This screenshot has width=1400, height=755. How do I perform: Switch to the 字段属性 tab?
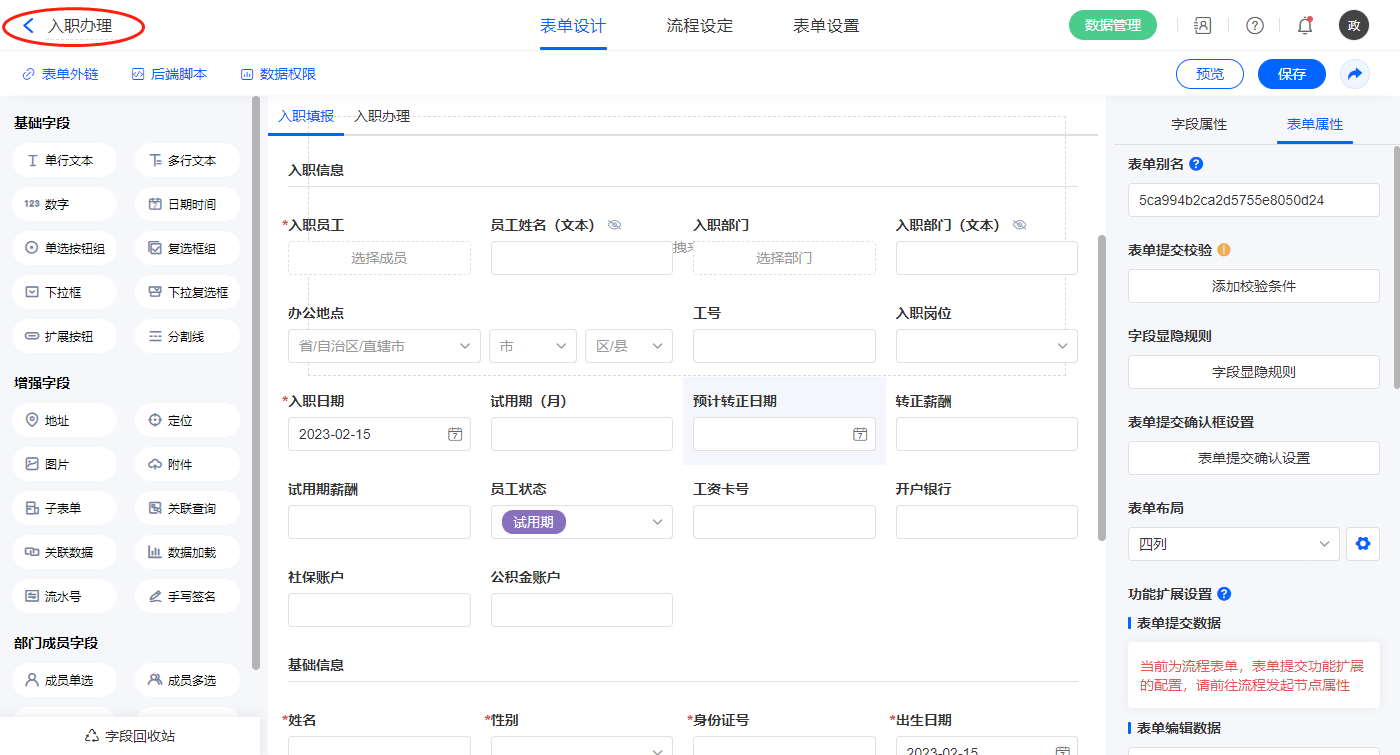point(1198,124)
